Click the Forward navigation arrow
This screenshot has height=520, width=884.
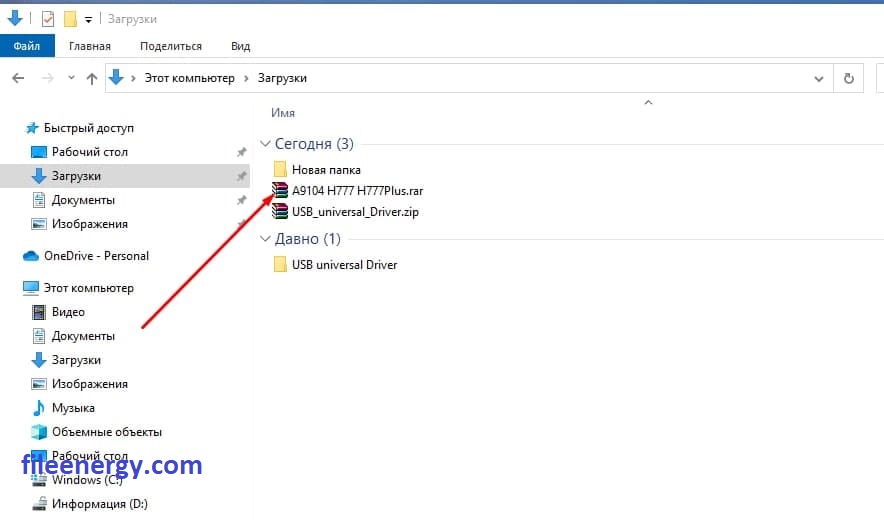coord(48,78)
